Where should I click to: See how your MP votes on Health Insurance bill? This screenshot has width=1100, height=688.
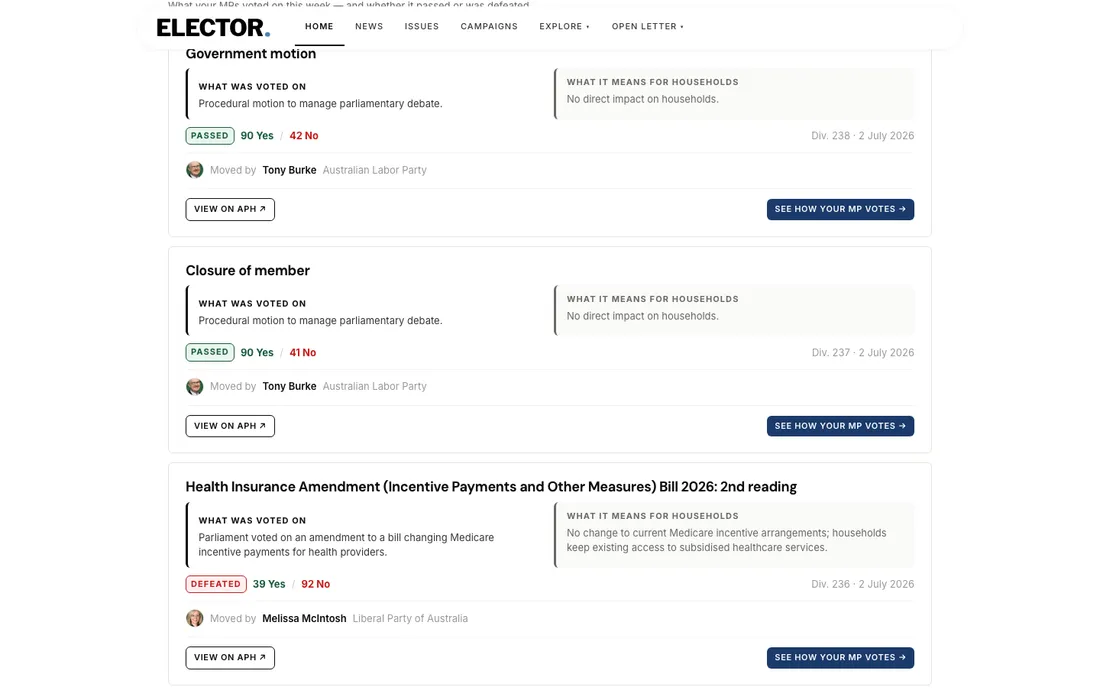pyautogui.click(x=840, y=657)
